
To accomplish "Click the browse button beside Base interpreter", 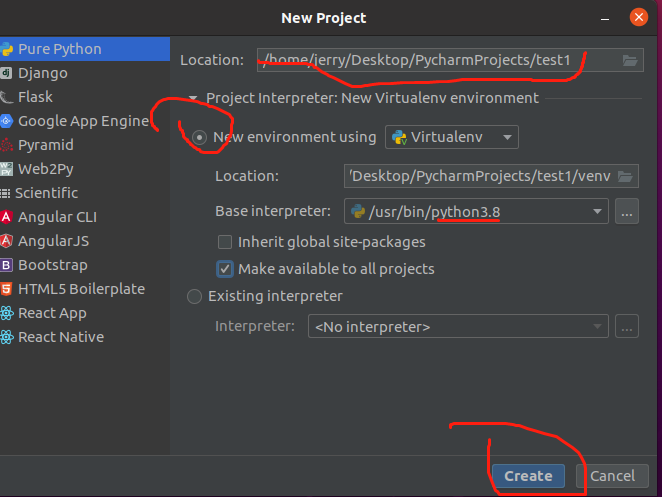I will pyautogui.click(x=627, y=211).
